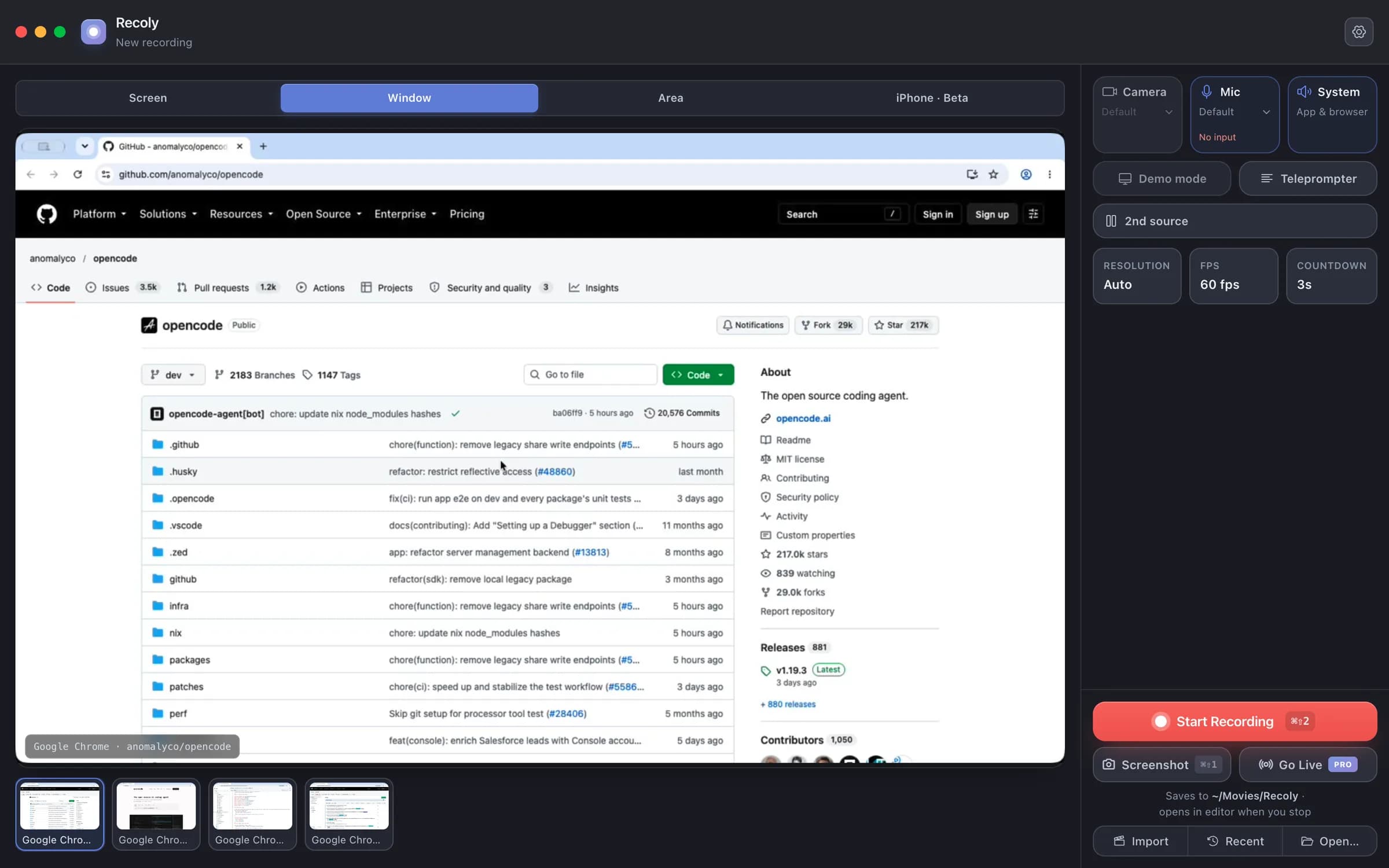Toggle the System audio capture
Screen dimensions: 1389x868
click(x=1332, y=115)
